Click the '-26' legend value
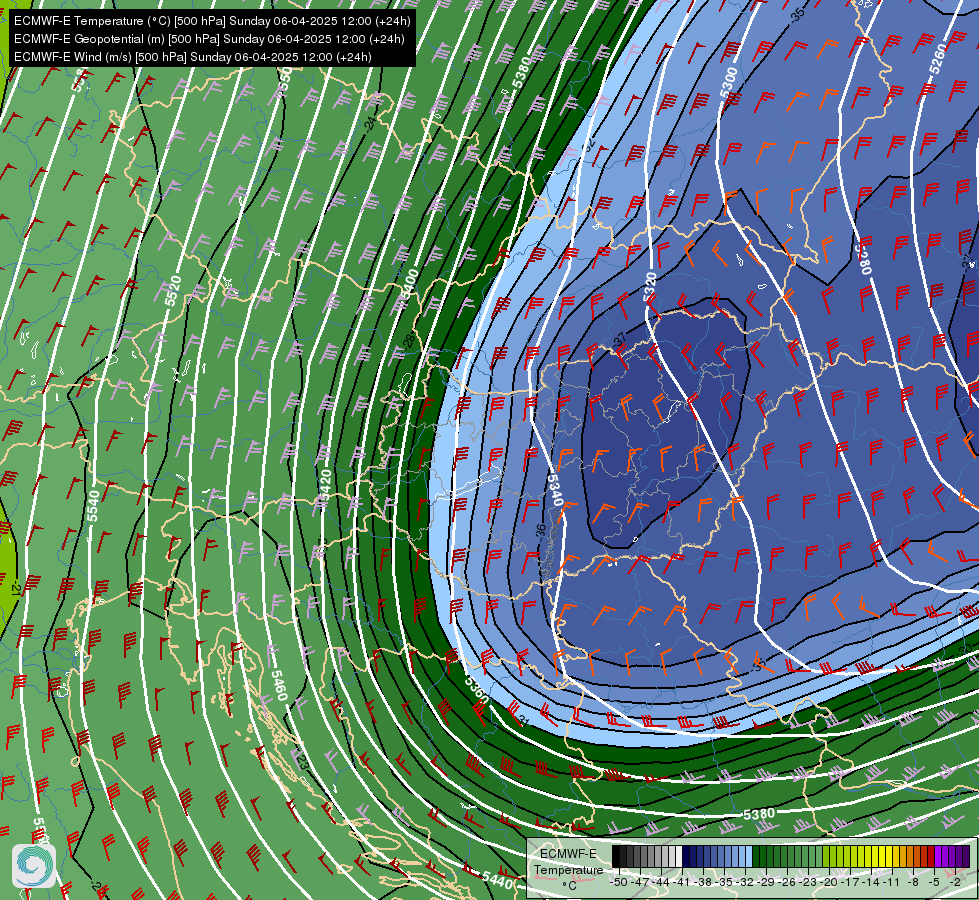 tap(787, 883)
